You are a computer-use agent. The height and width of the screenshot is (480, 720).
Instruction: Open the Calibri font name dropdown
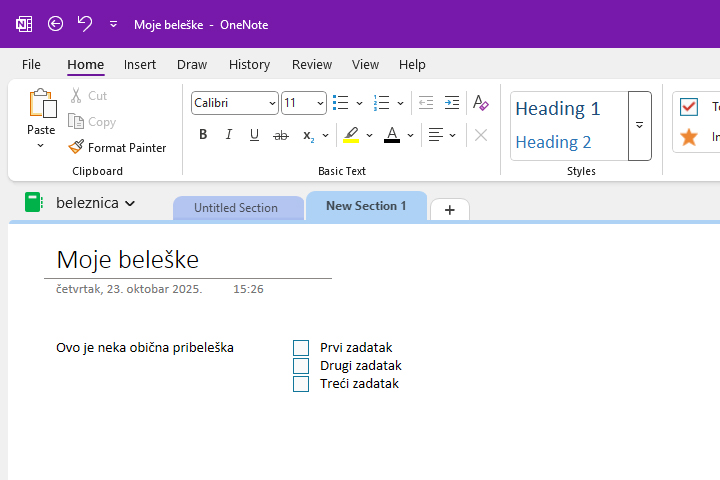pos(272,103)
